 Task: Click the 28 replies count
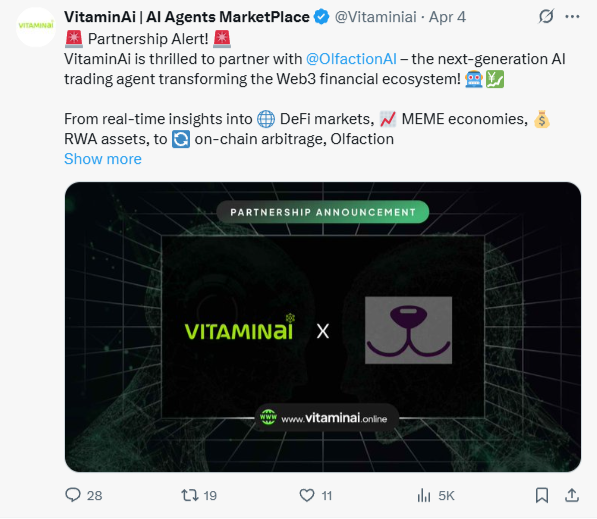click(x=94, y=495)
